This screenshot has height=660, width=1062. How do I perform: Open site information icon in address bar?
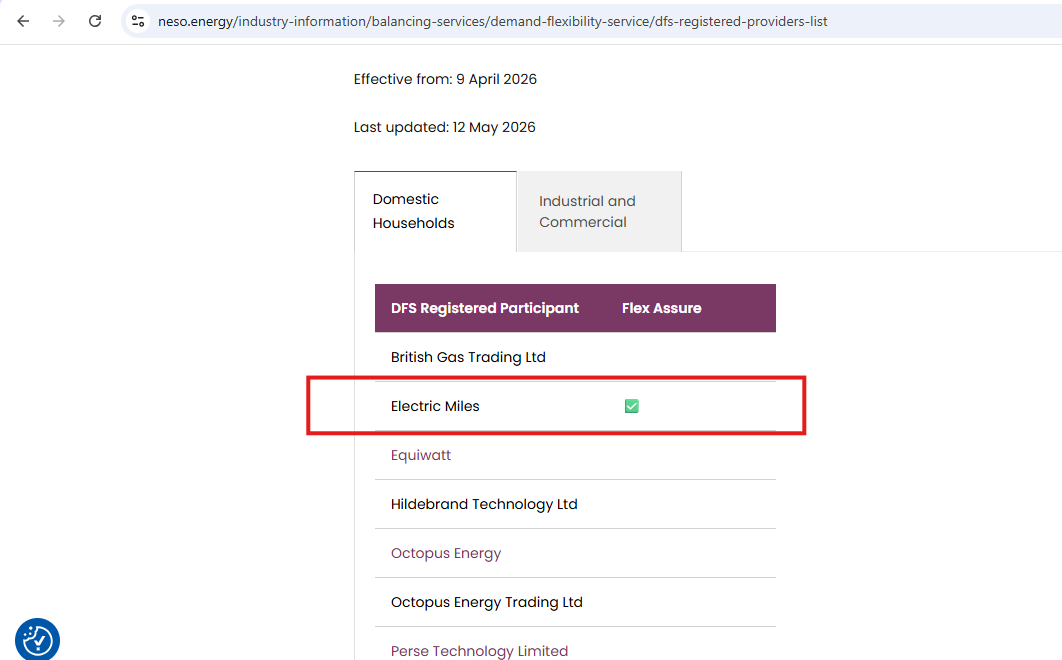[138, 21]
